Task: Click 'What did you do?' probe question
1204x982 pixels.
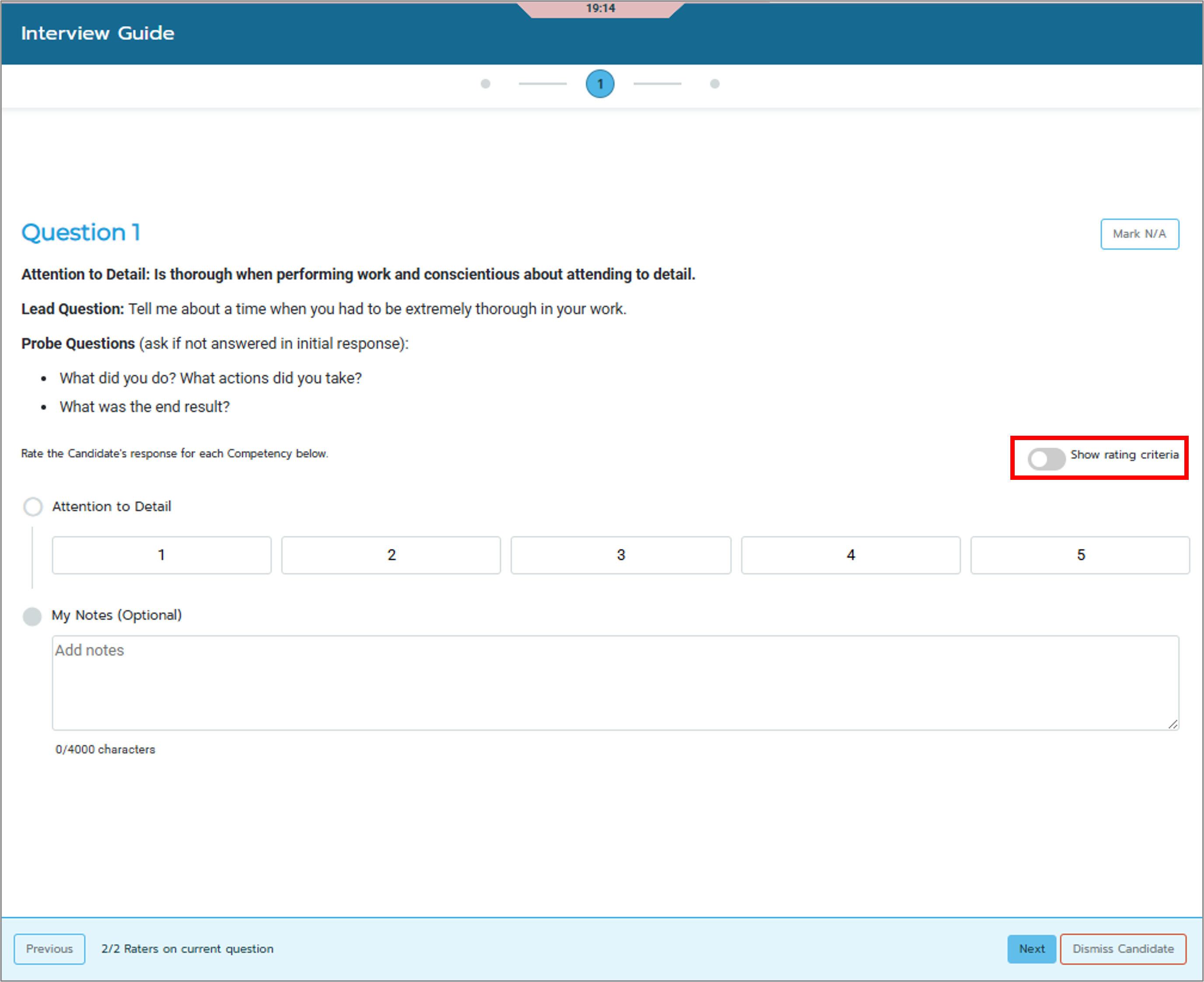Action: (210, 378)
